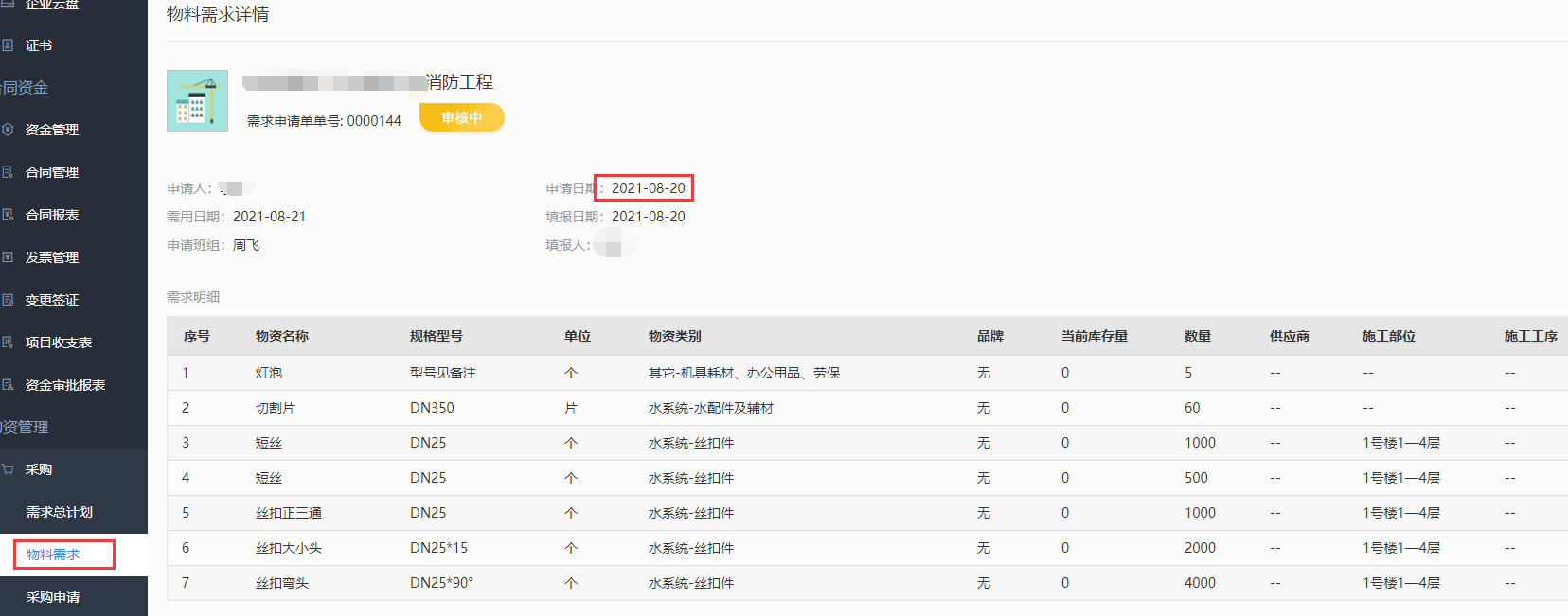The image size is (1568, 616).
Task: Click the 合同管理 sidebar icon
Action: [8, 172]
